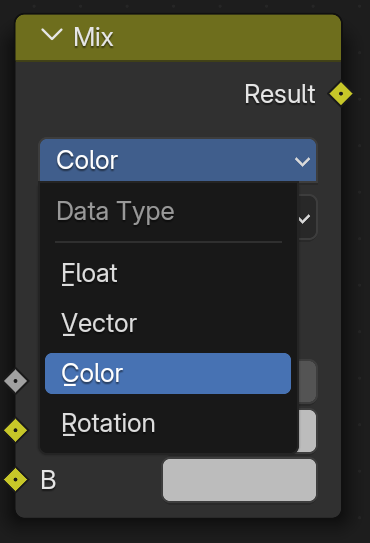This screenshot has width=370, height=543.
Task: Click the yellow B input socket
Action: [16, 480]
